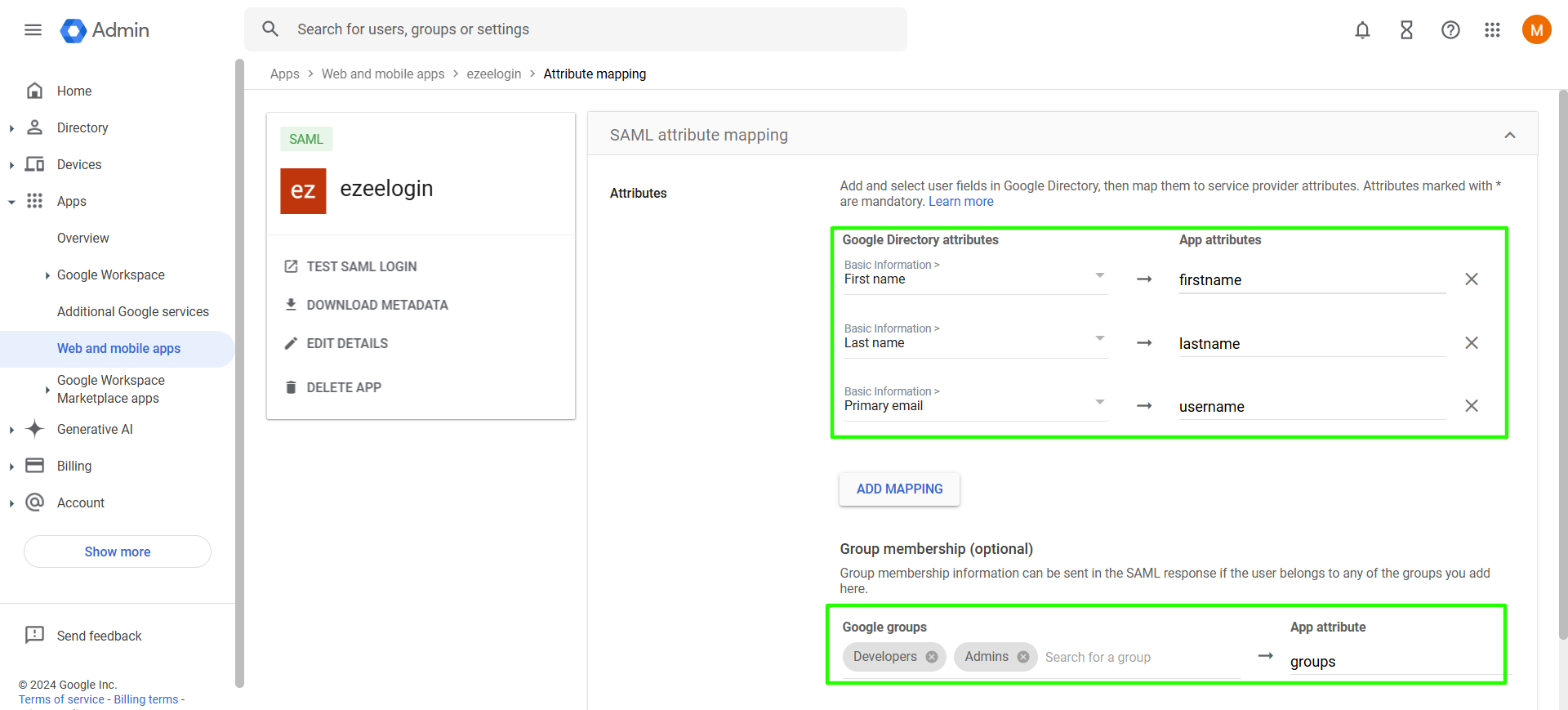Go to Home in the sidebar
The height and width of the screenshot is (710, 1568).
74,91
